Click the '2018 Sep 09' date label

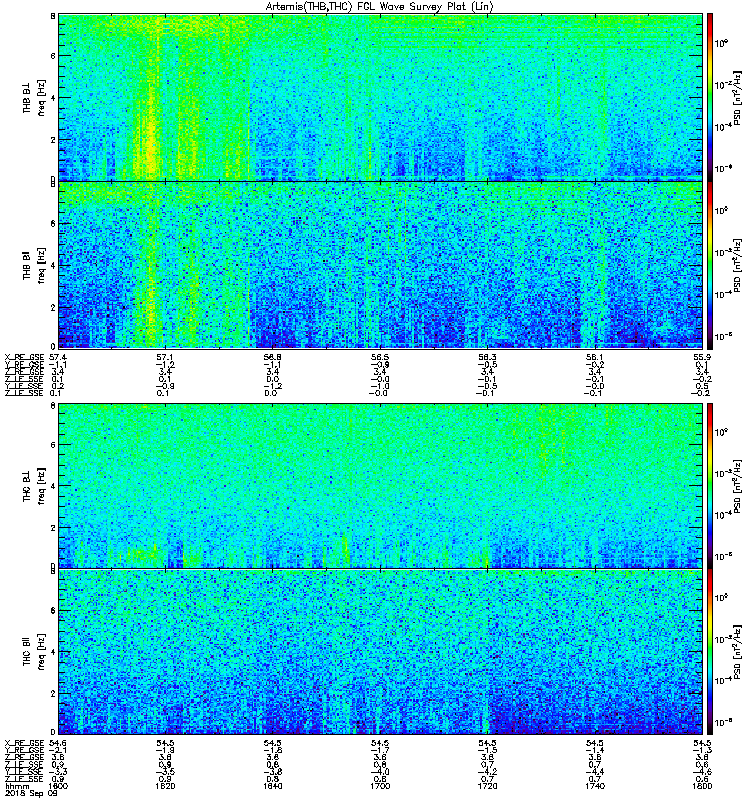(x=31, y=793)
